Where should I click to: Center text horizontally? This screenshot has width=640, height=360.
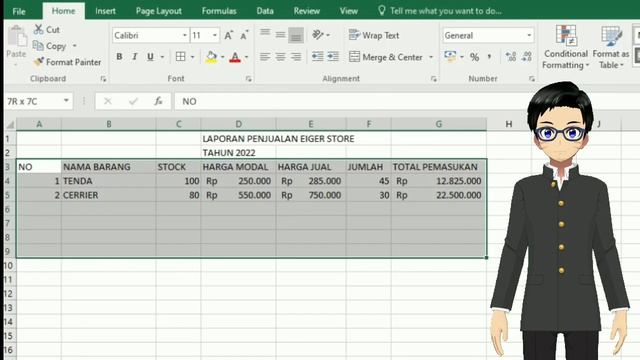pos(280,57)
